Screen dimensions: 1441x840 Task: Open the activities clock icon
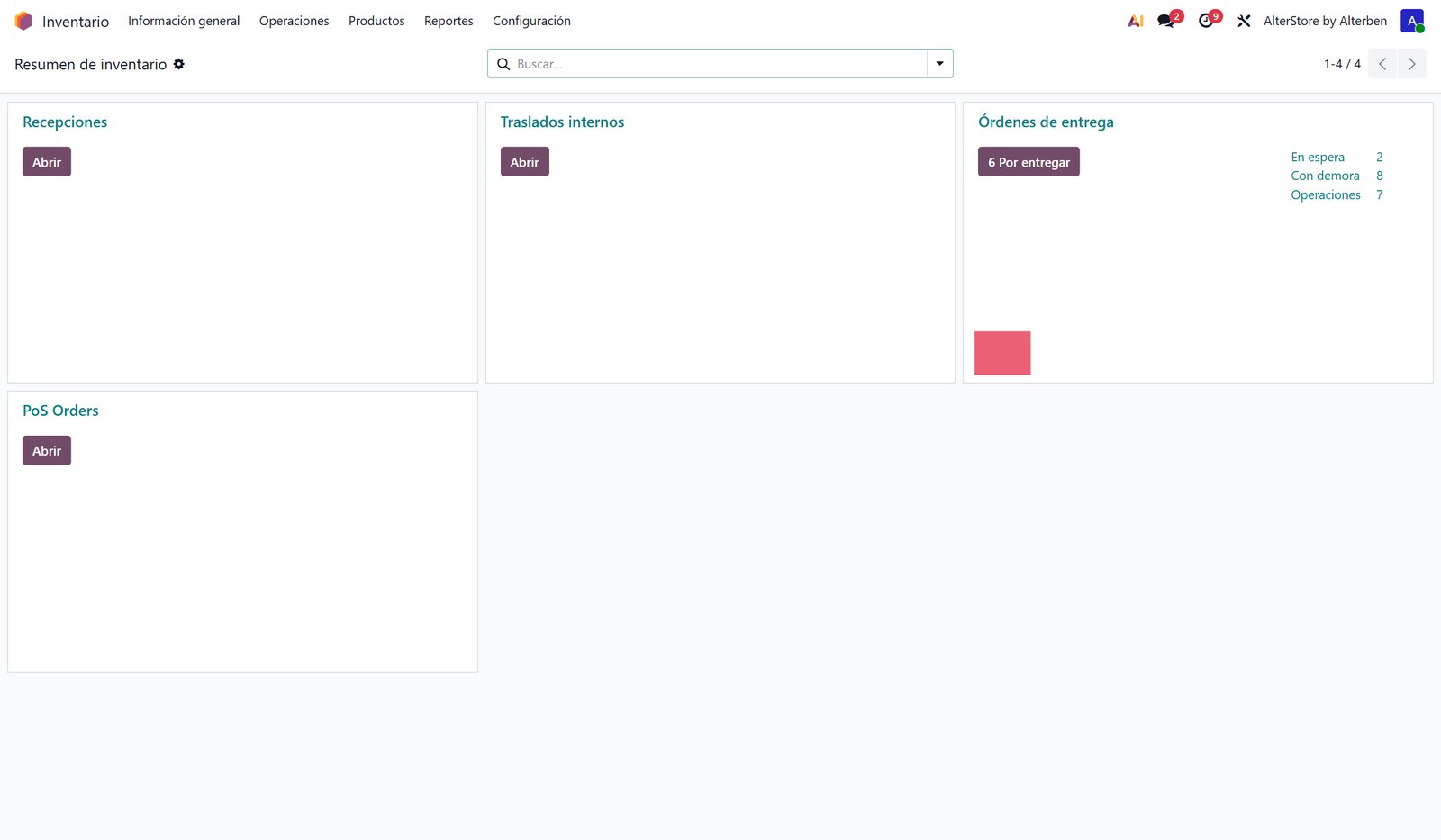pos(1207,20)
